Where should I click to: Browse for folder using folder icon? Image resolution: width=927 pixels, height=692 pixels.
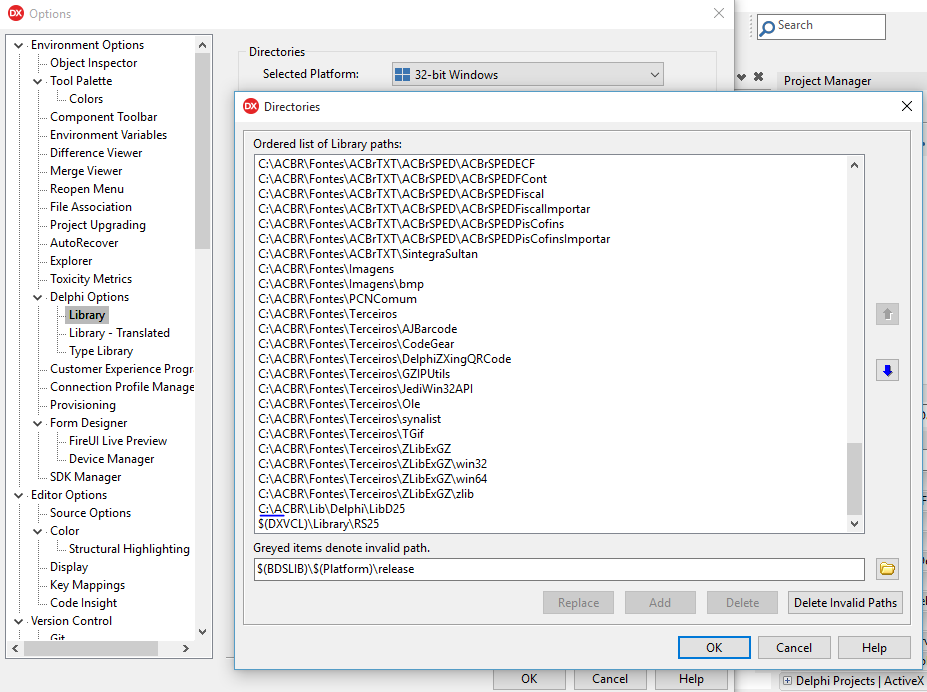[x=887, y=569]
